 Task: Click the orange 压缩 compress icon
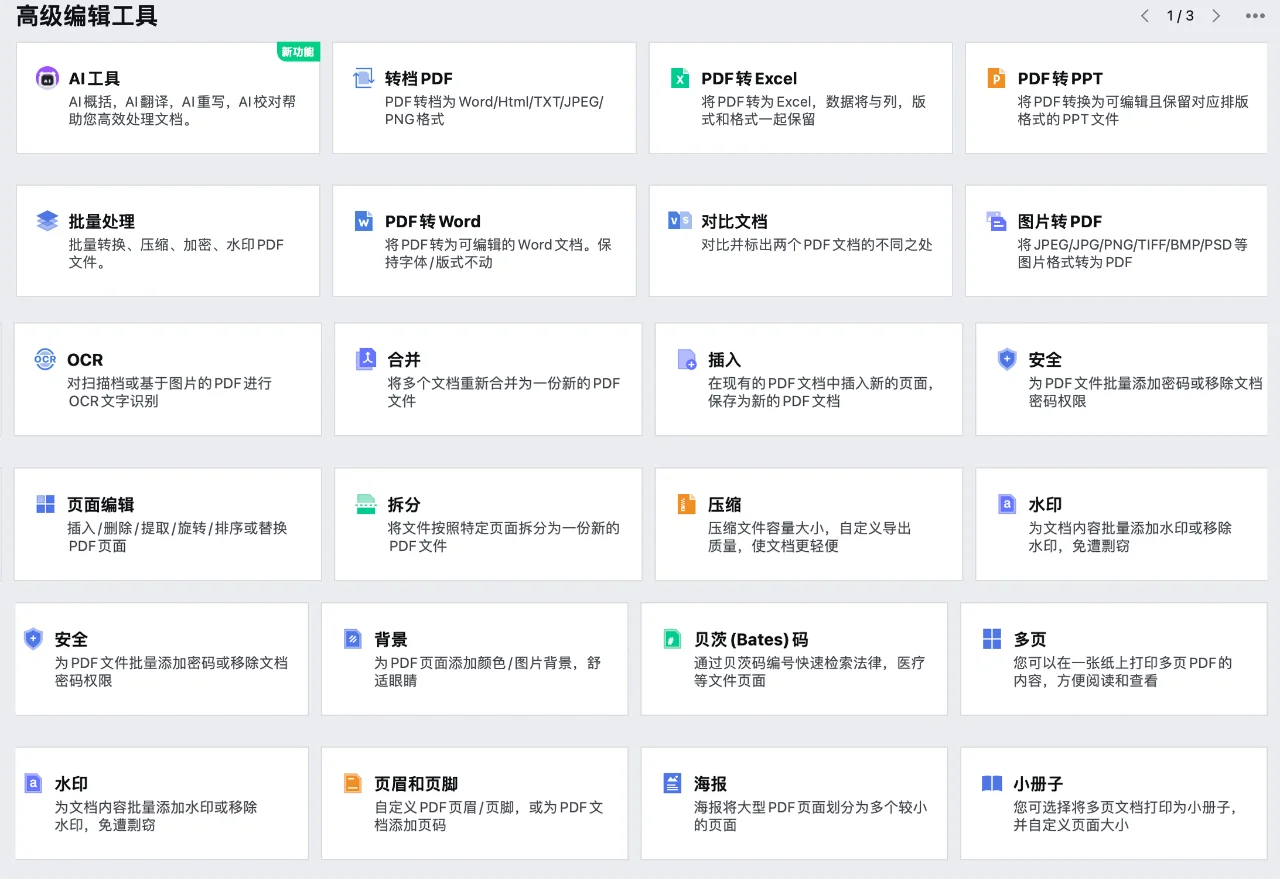coord(686,504)
